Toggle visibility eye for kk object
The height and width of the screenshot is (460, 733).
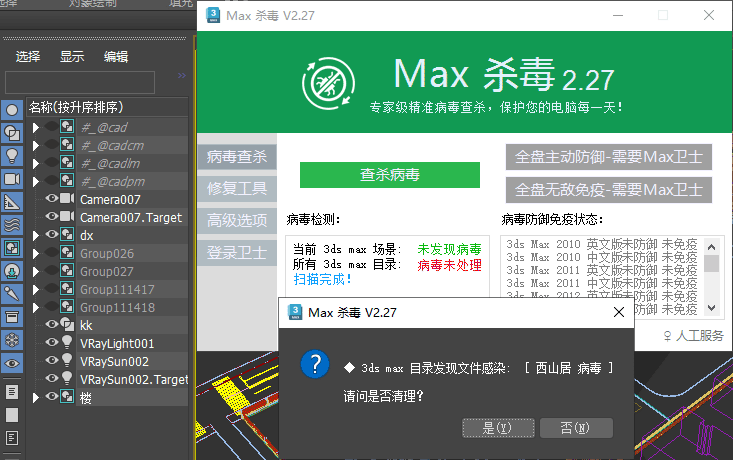pos(52,325)
